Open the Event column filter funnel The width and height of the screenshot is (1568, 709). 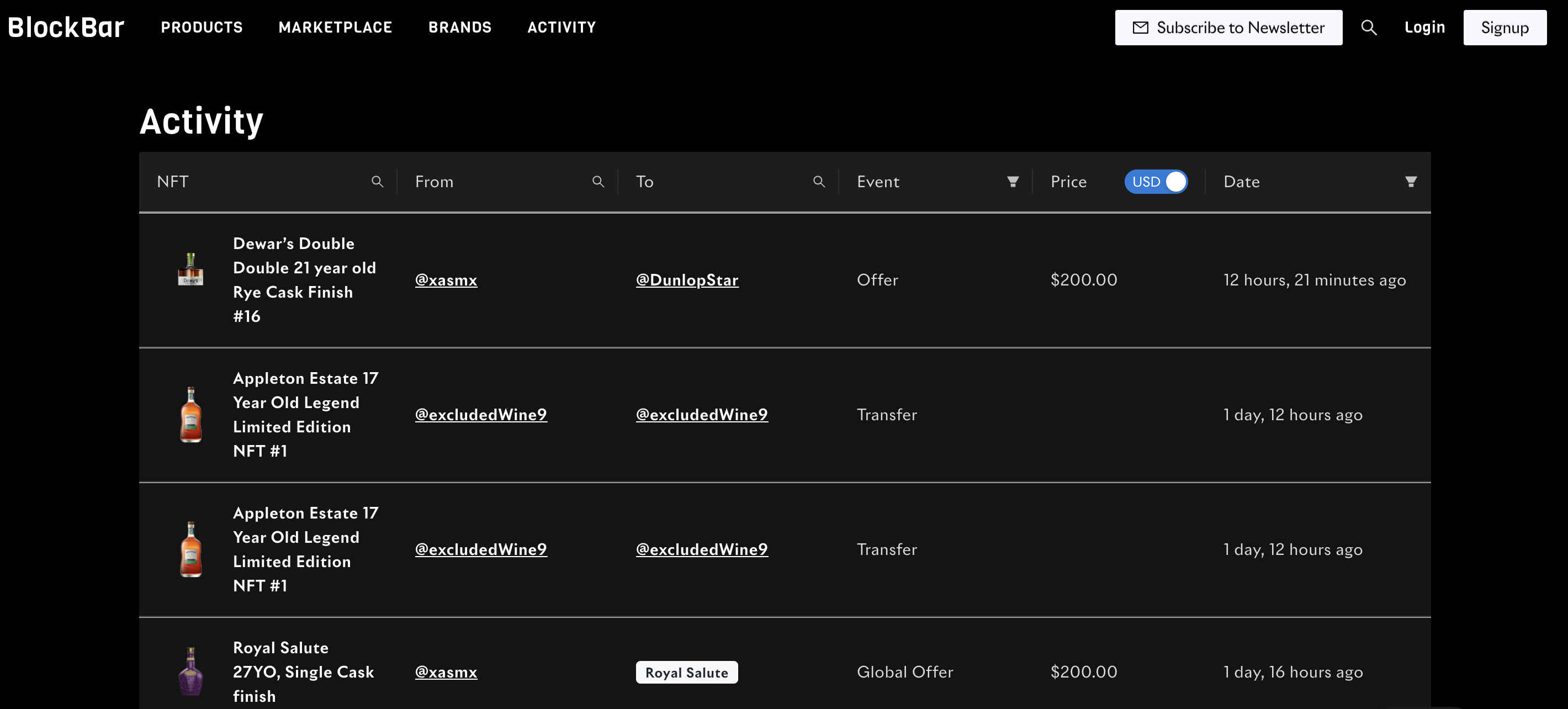[x=1012, y=181]
